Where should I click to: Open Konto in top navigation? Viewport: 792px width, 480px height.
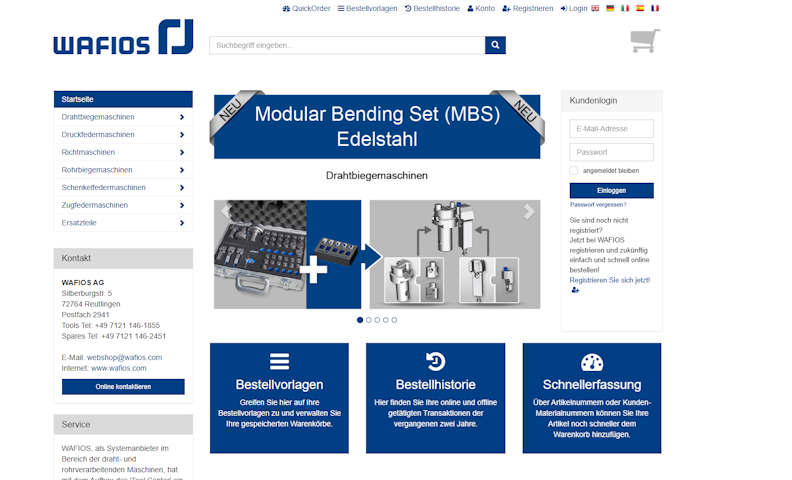[x=480, y=8]
